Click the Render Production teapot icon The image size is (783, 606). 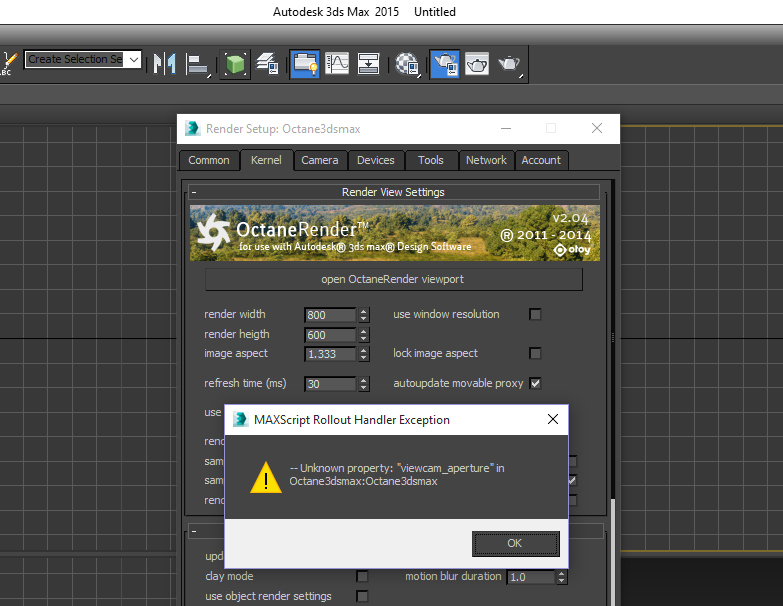509,64
